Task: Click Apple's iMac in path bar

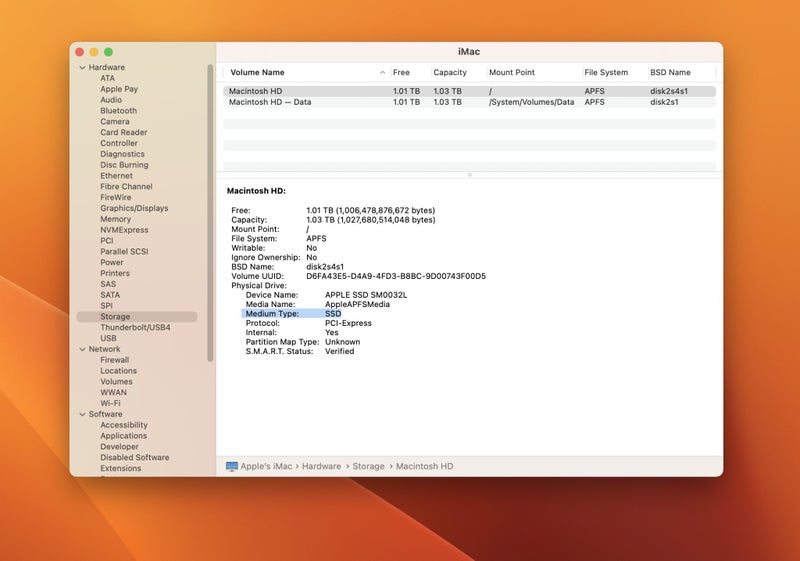Action: 266,466
